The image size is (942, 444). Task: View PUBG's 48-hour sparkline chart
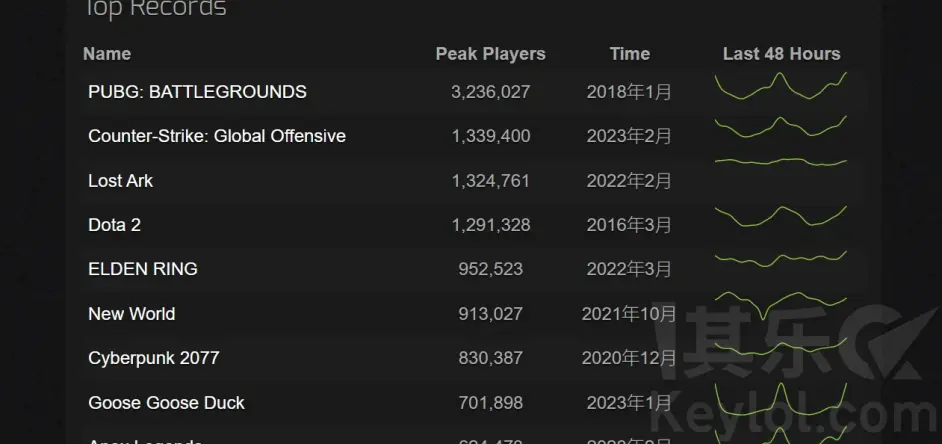coord(781,88)
